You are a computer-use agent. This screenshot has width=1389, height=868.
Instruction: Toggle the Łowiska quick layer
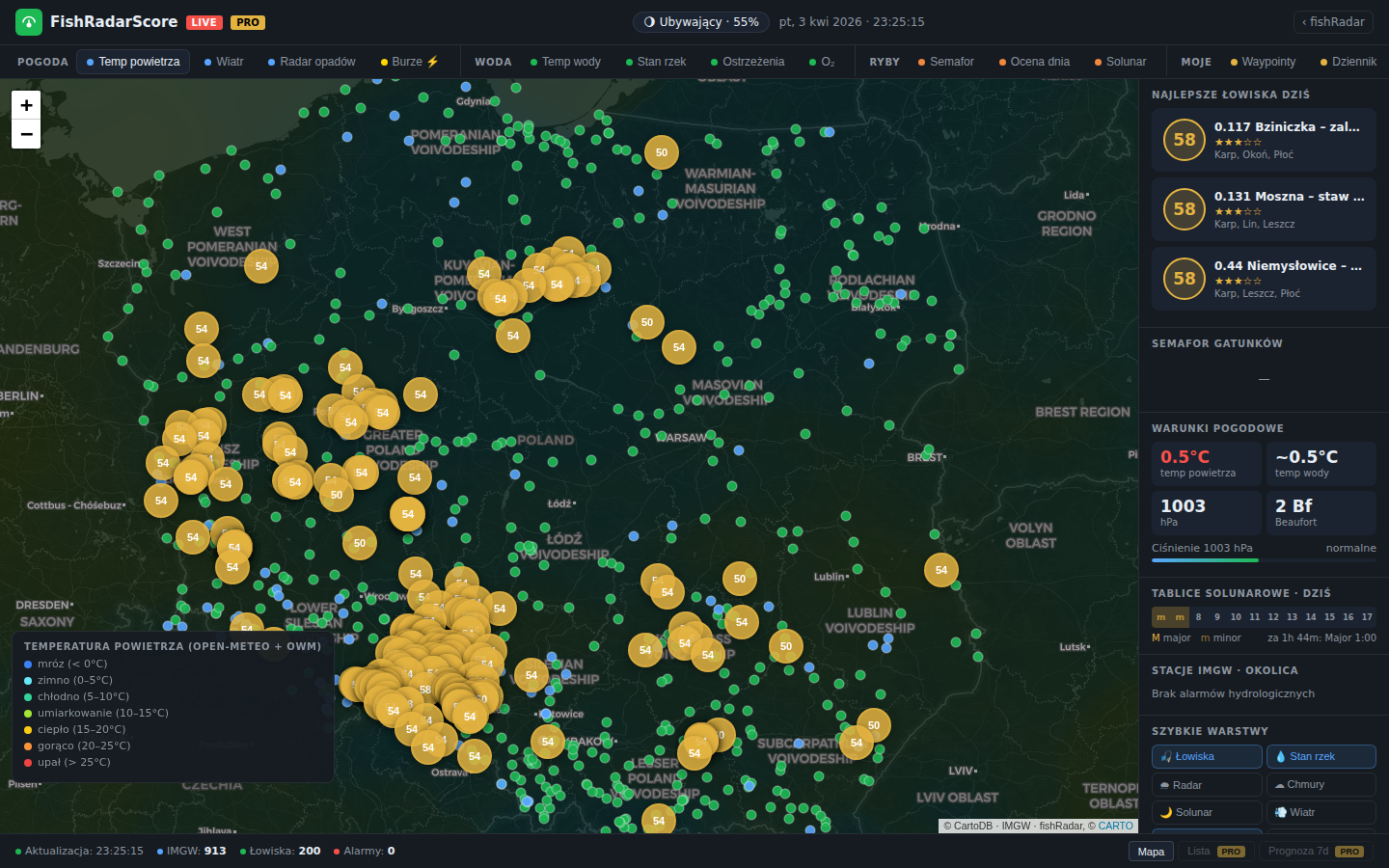pyautogui.click(x=1207, y=757)
